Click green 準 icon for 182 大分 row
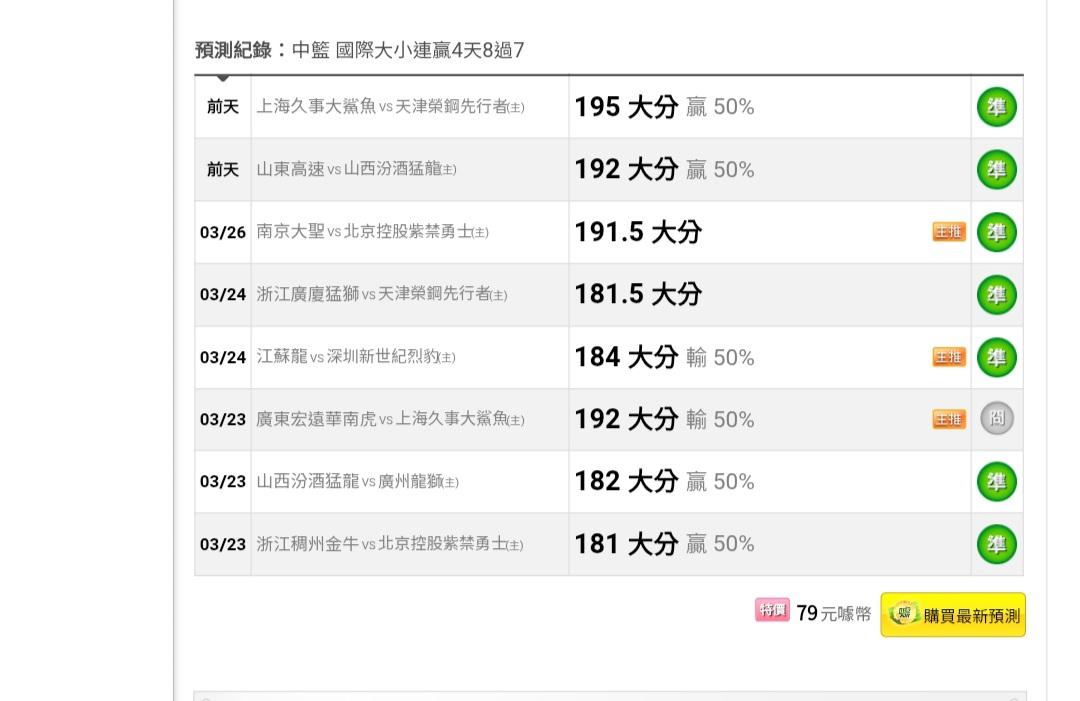Image resolution: width=1080 pixels, height=701 pixels. point(996,481)
